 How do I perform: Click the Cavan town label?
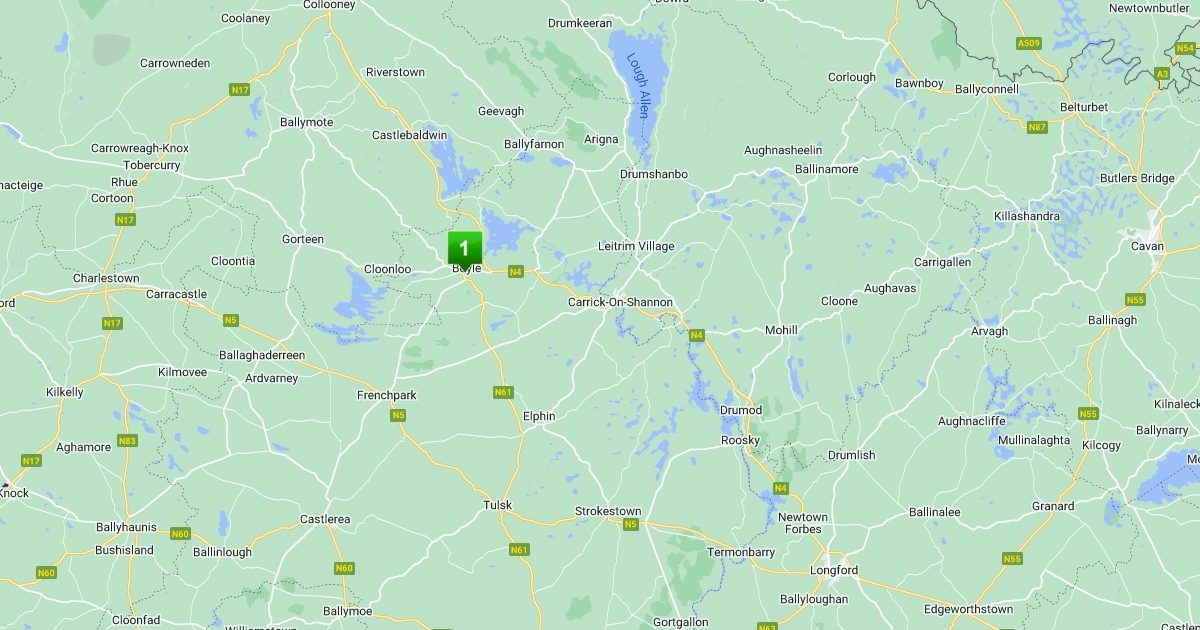coord(1147,246)
